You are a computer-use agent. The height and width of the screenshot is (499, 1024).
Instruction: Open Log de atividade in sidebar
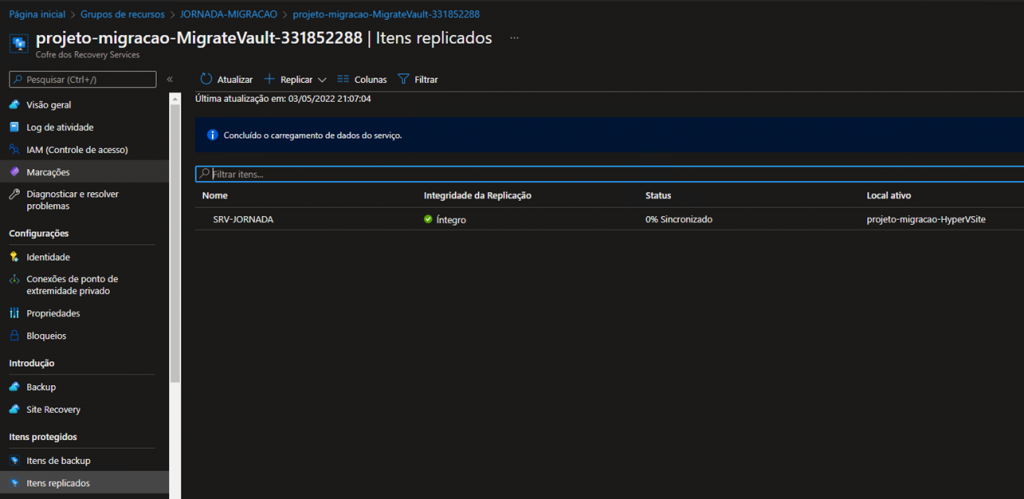[x=60, y=127]
